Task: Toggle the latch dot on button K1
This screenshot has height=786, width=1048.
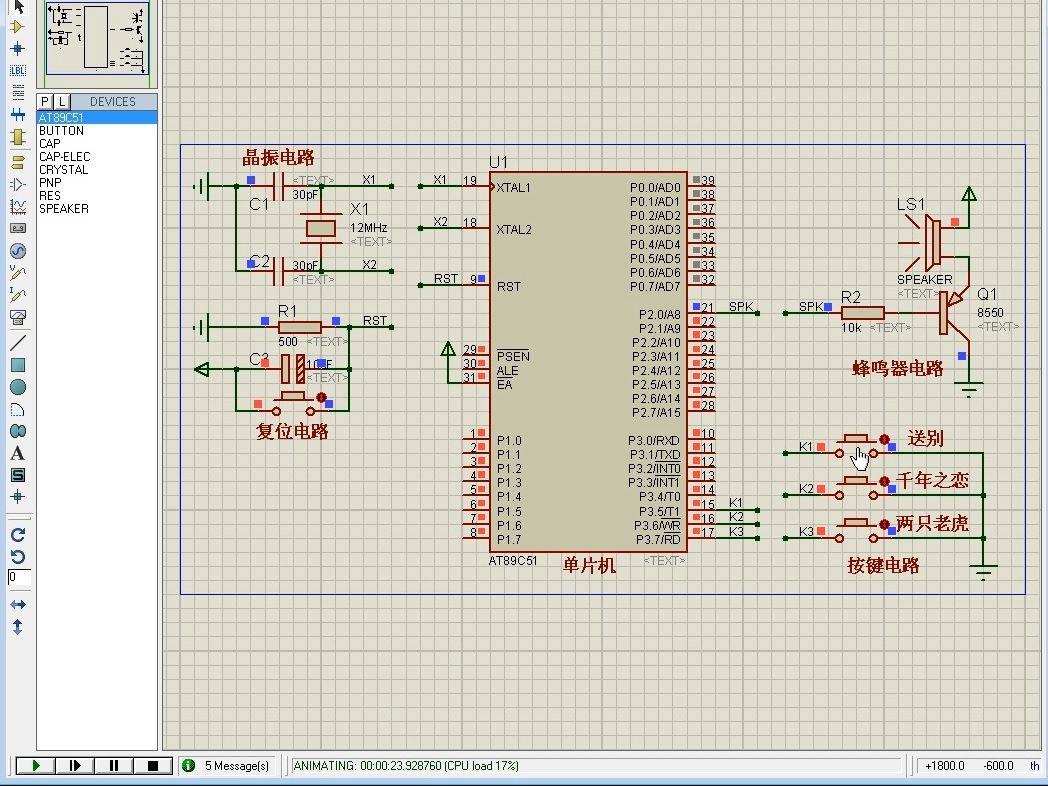Action: [884, 439]
